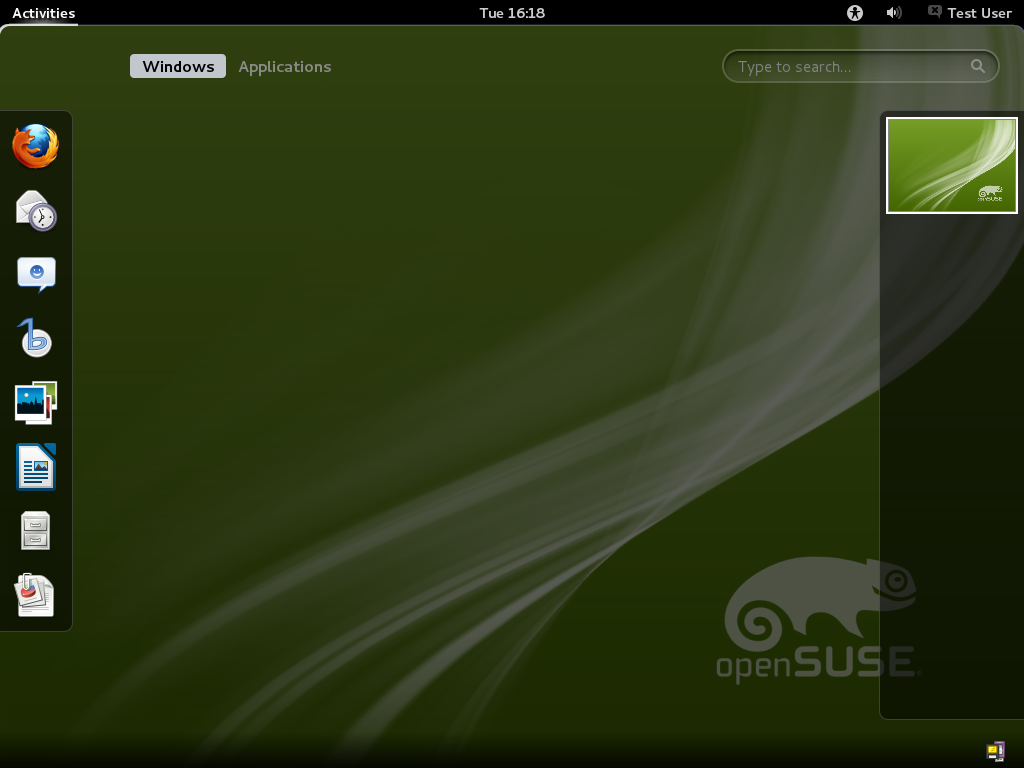Open the Files cabinet icon
The height and width of the screenshot is (768, 1024).
click(35, 530)
